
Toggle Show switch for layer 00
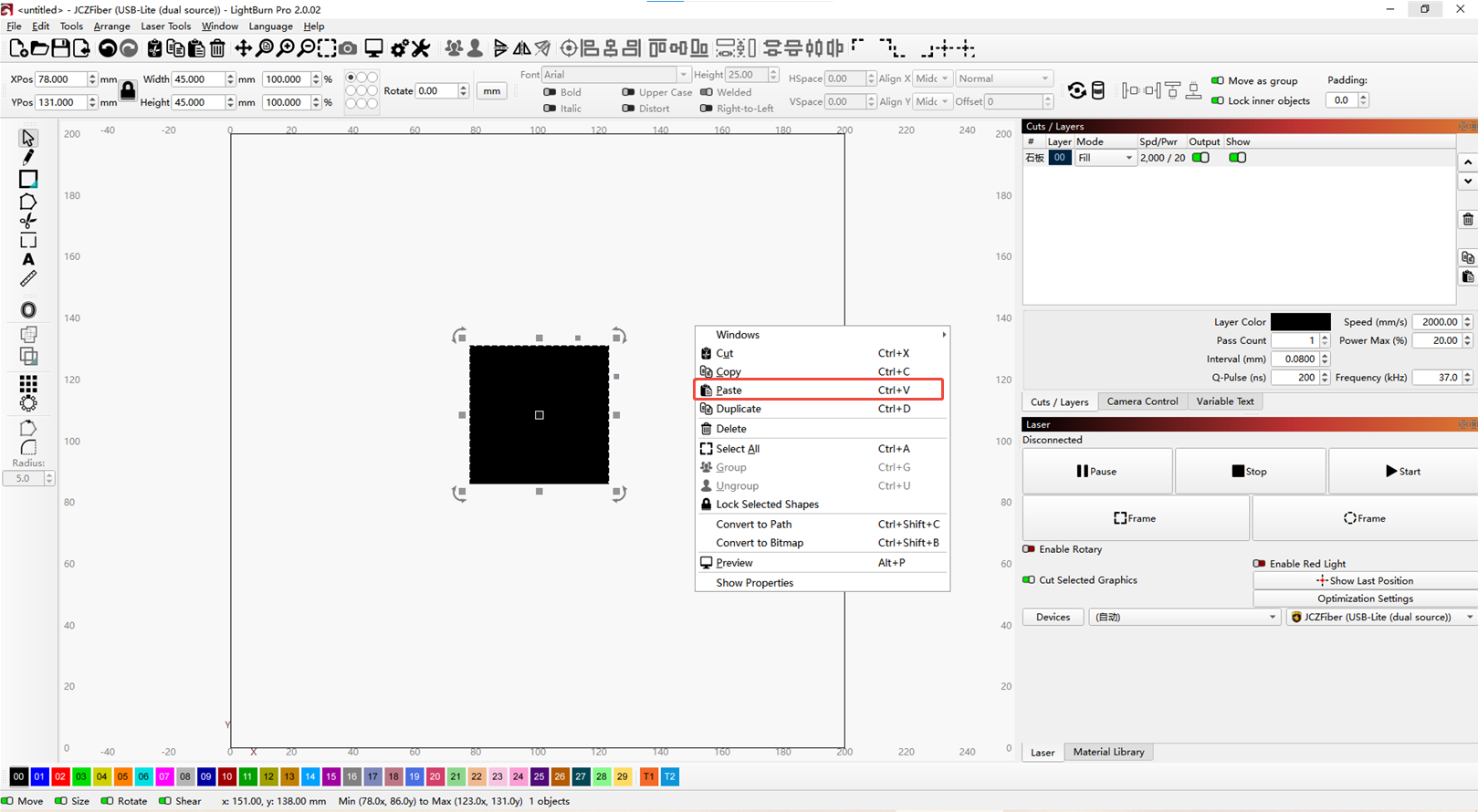tap(1237, 158)
